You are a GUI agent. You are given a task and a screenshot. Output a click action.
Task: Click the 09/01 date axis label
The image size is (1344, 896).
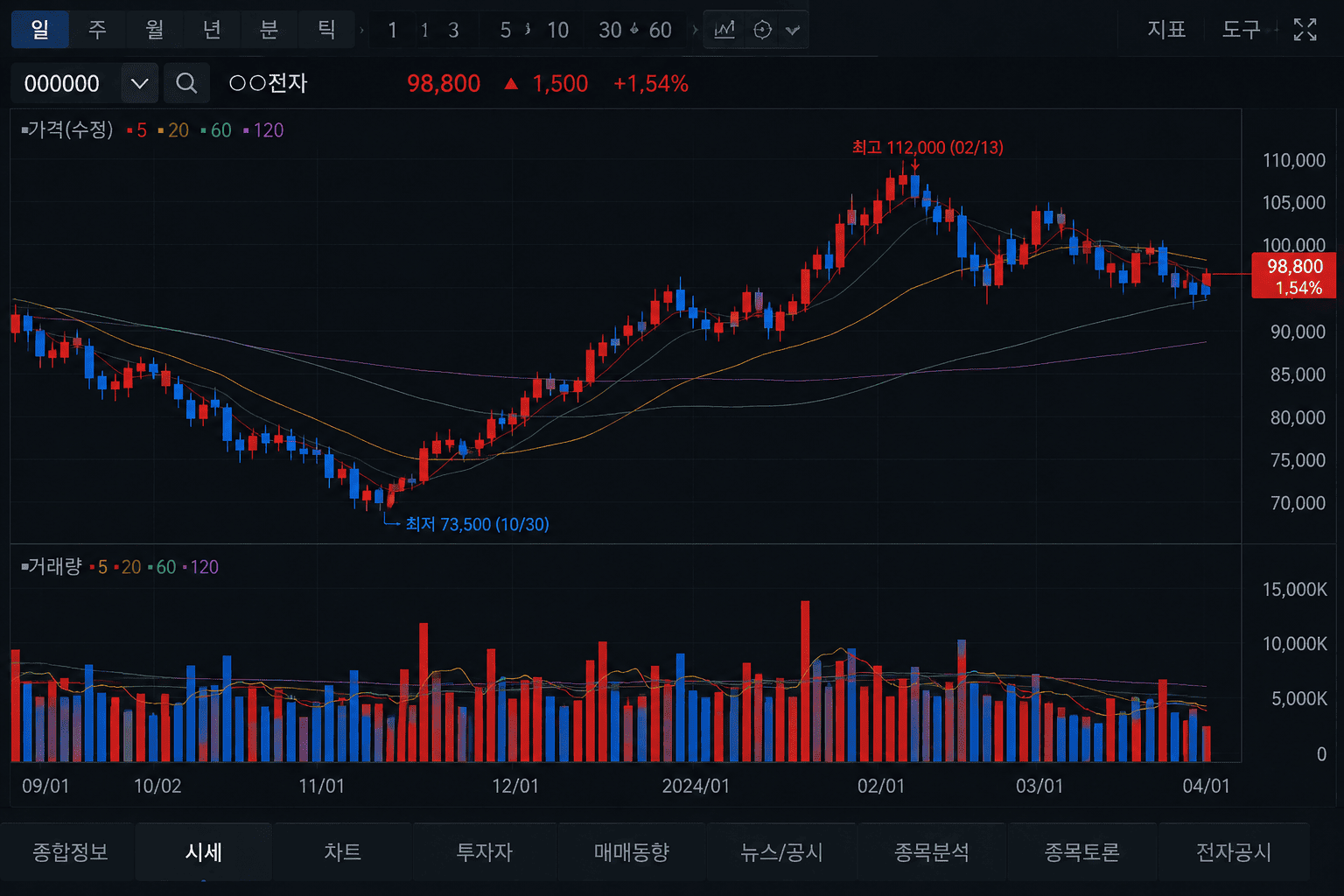pos(45,786)
